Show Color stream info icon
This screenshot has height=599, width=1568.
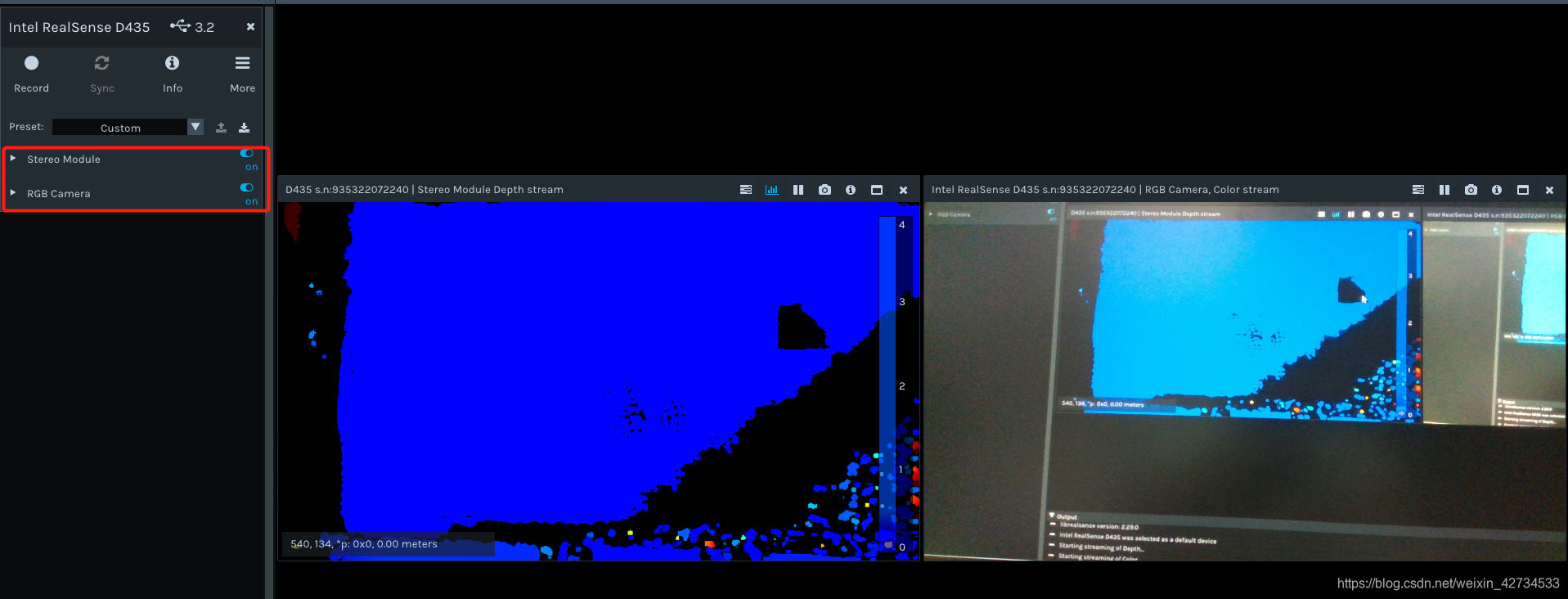(x=1497, y=190)
